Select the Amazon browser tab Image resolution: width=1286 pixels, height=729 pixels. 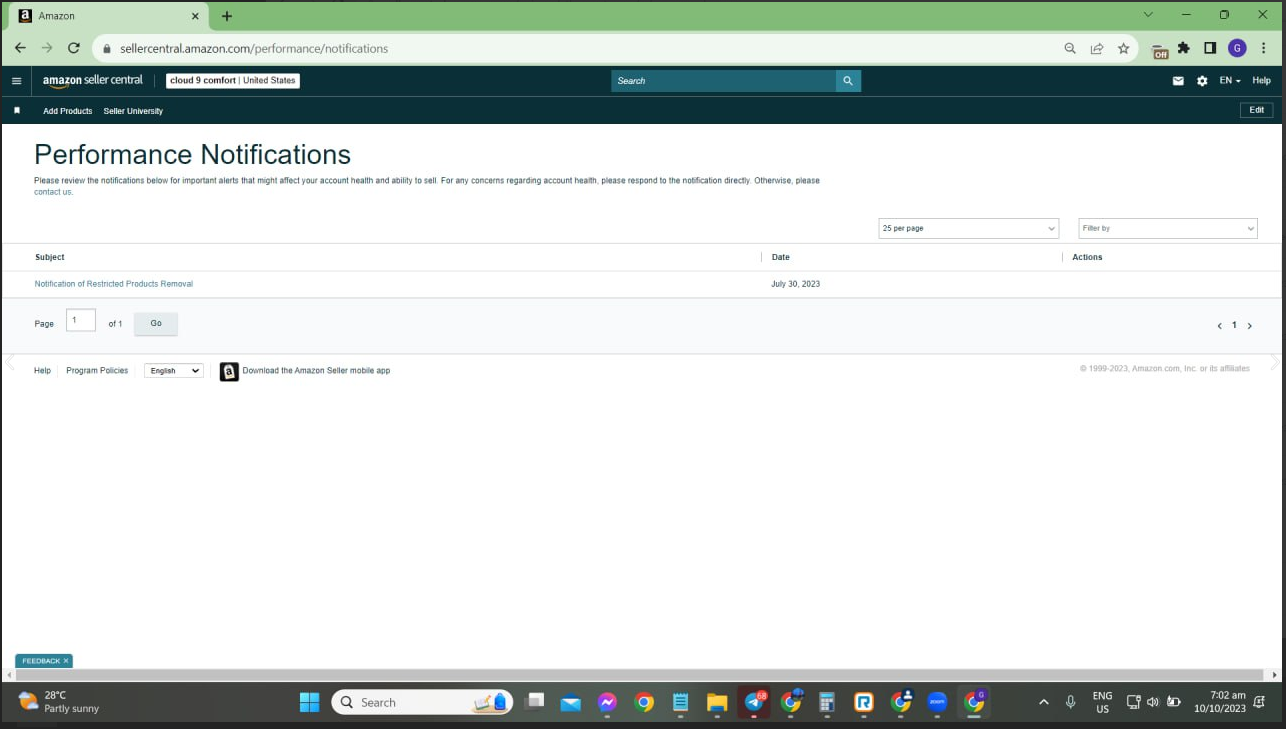click(x=108, y=16)
